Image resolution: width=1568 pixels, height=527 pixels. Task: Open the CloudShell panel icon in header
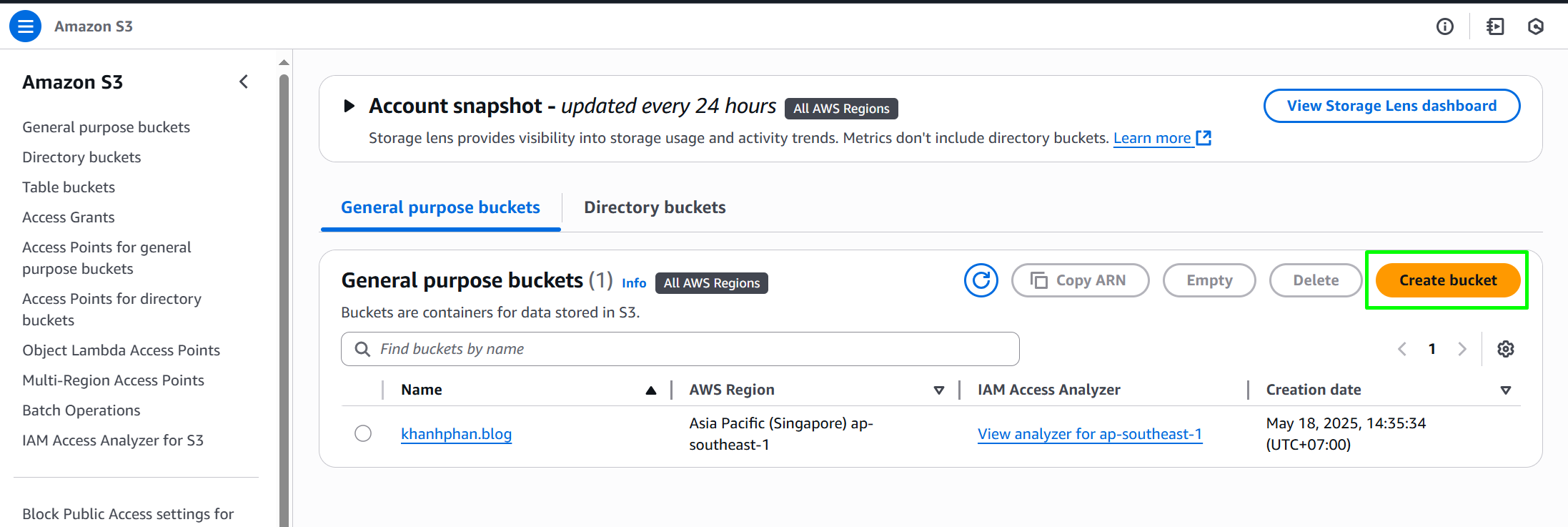[1495, 26]
